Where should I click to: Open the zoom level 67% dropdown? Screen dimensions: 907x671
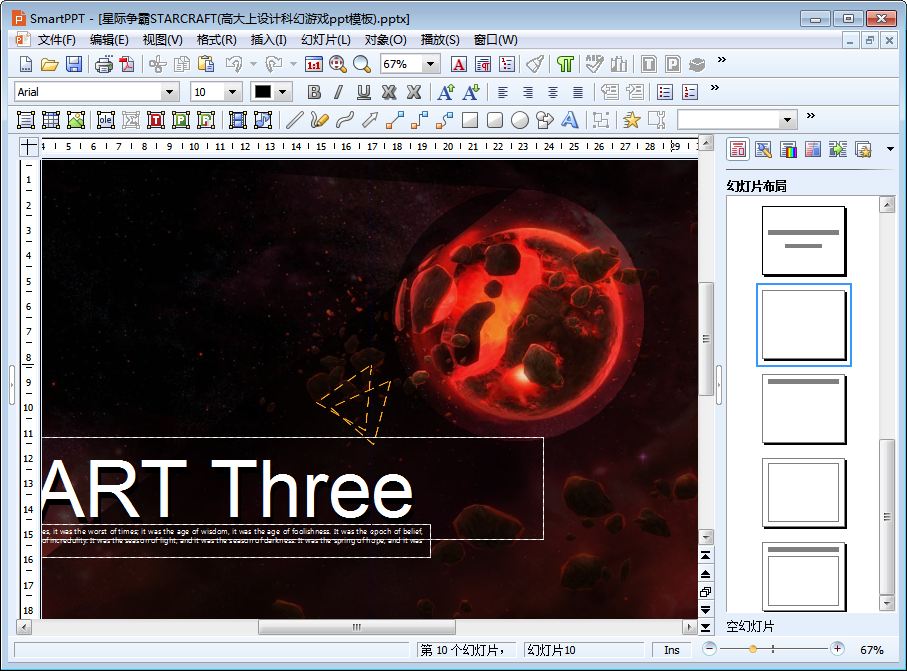click(x=430, y=64)
